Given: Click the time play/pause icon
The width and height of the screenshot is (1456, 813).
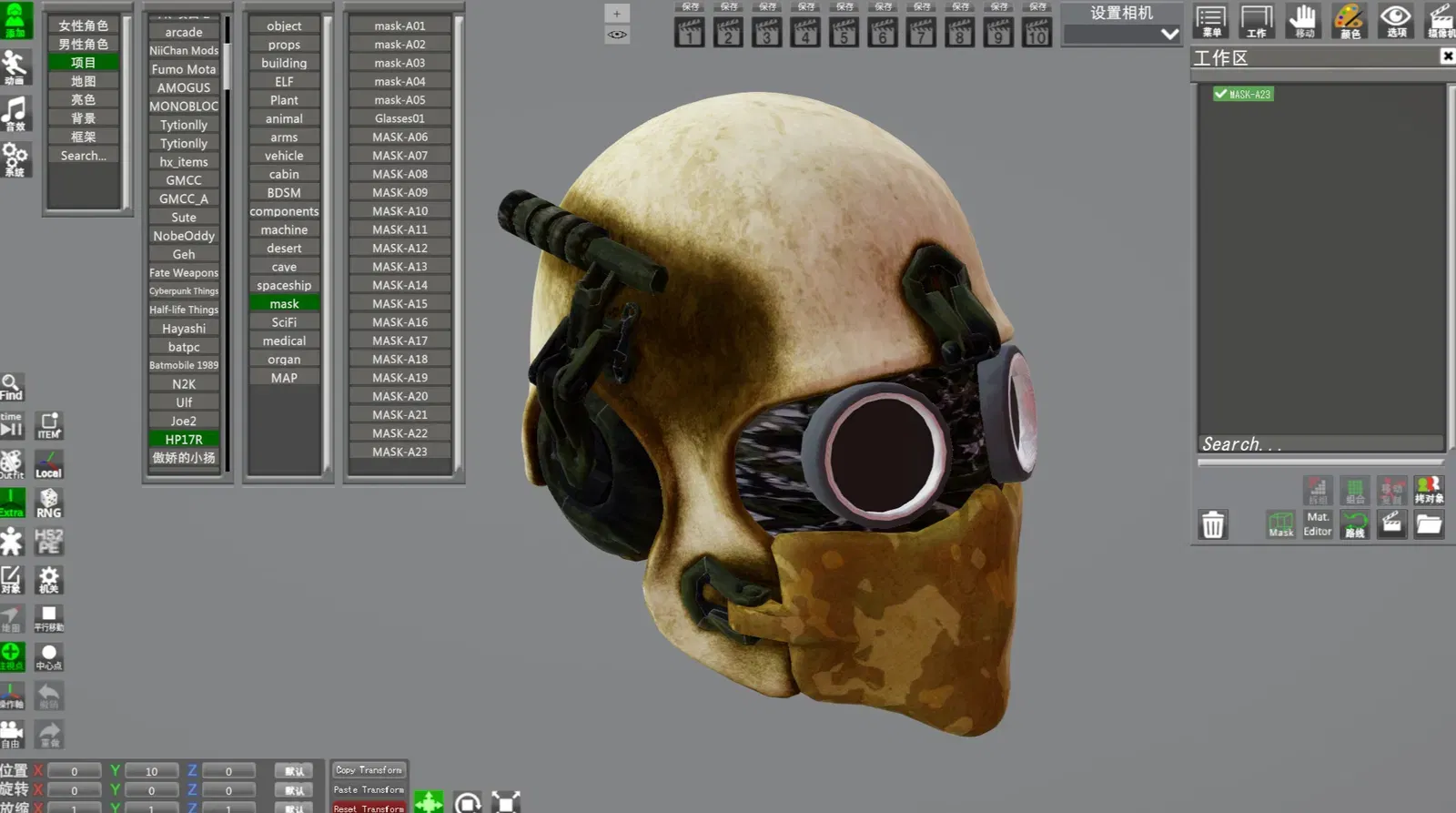Looking at the screenshot, I should (x=11, y=425).
